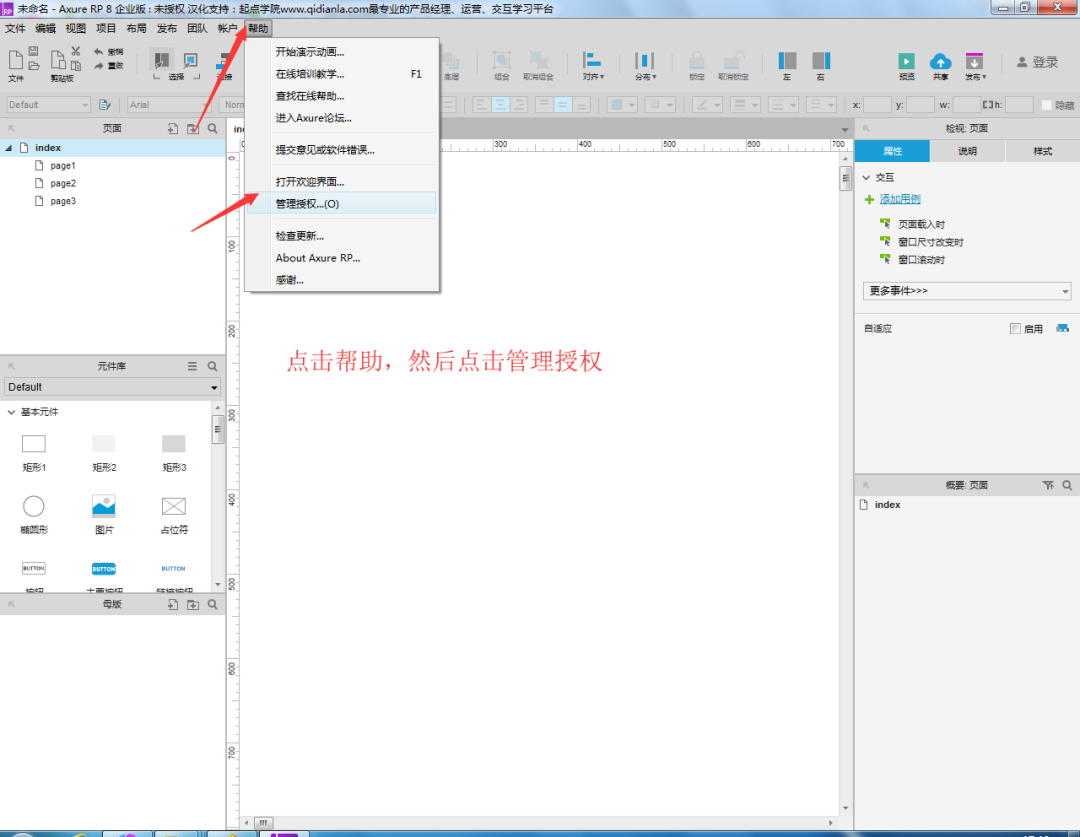The height and width of the screenshot is (837, 1080).
Task: Collapse the index page tree
Action: [x=10, y=147]
